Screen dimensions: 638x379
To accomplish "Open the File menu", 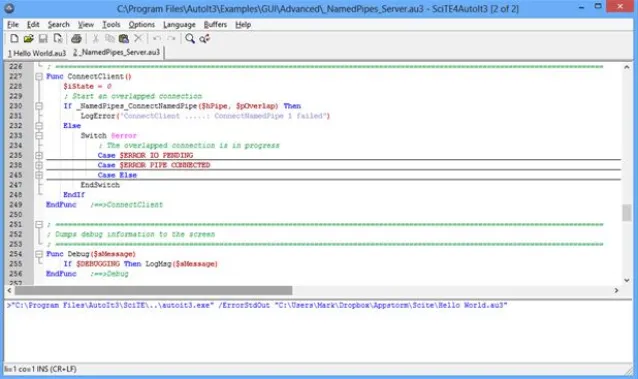I will pyautogui.click(x=13, y=24).
